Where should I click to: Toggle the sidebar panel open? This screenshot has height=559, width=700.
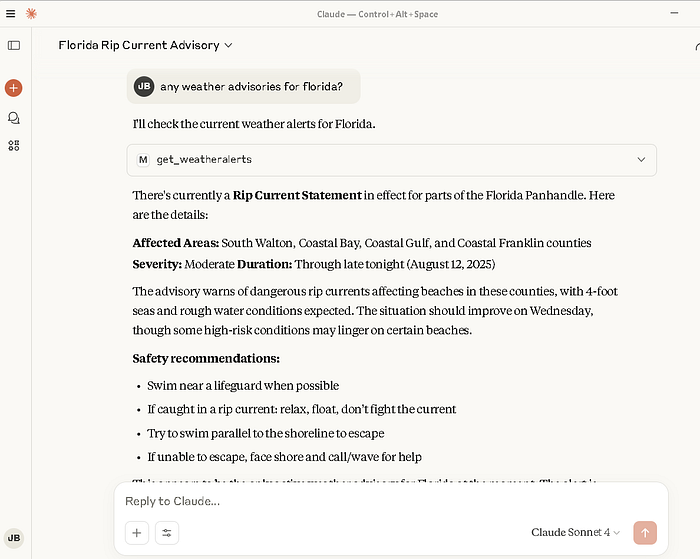coord(14,45)
